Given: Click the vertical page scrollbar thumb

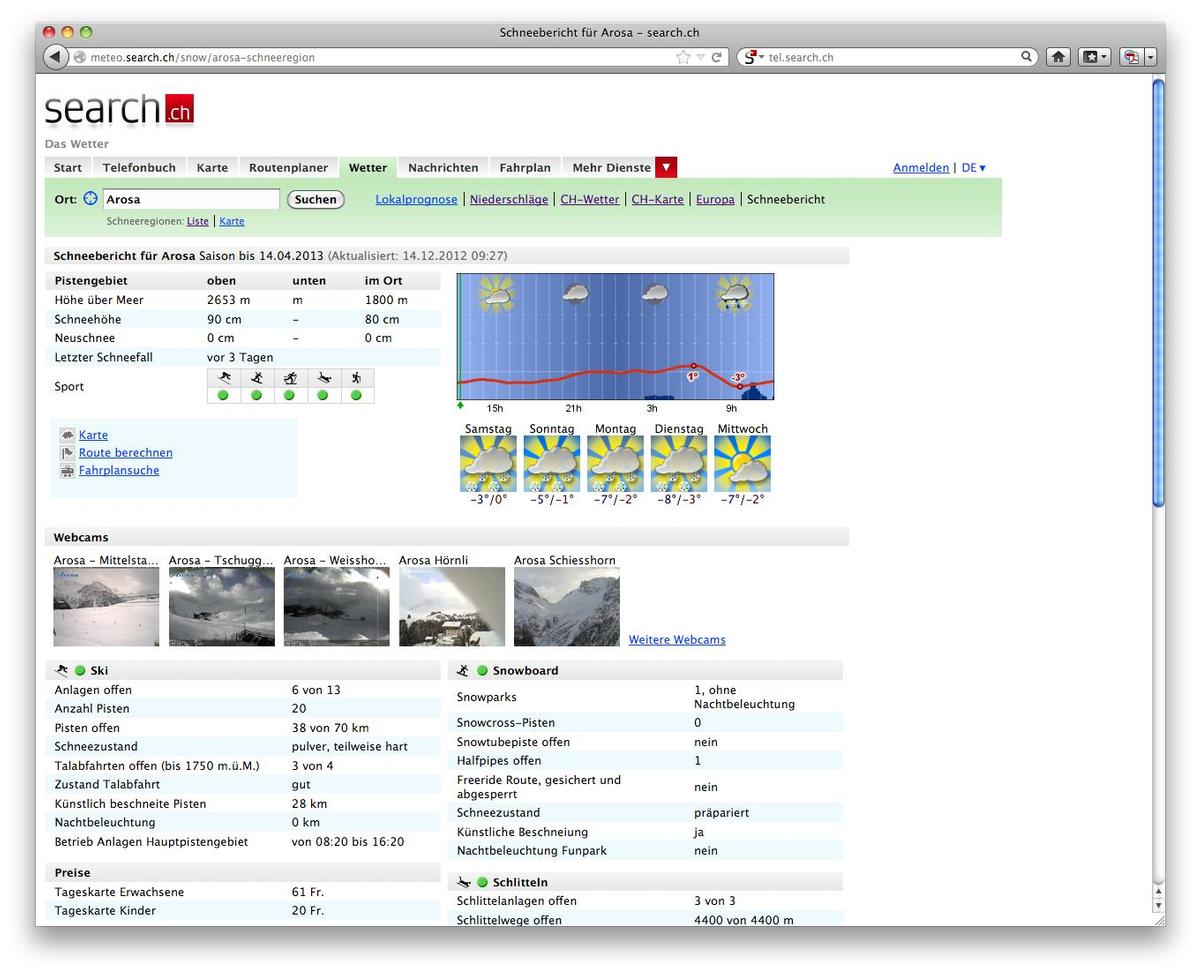Looking at the screenshot, I should [x=1158, y=293].
